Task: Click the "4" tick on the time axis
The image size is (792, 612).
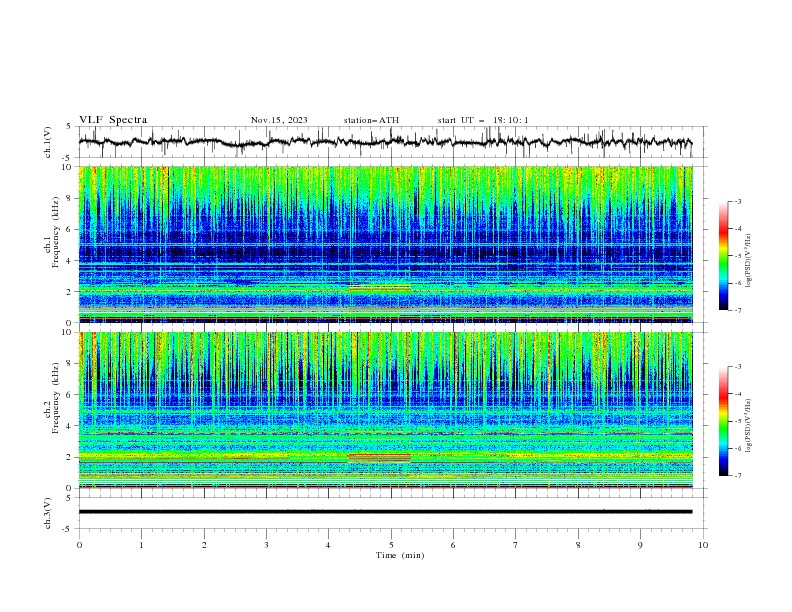Action: [328, 545]
